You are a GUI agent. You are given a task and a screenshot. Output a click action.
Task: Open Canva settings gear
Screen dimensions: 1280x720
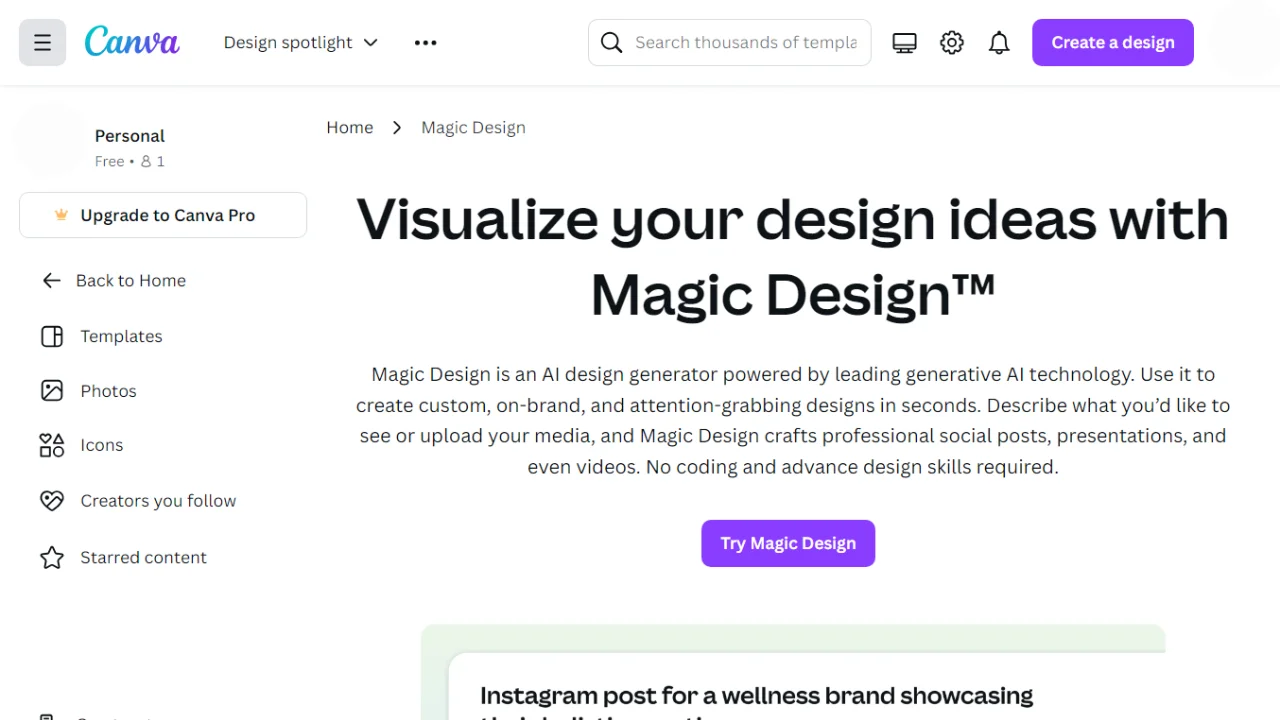pyautogui.click(x=951, y=42)
